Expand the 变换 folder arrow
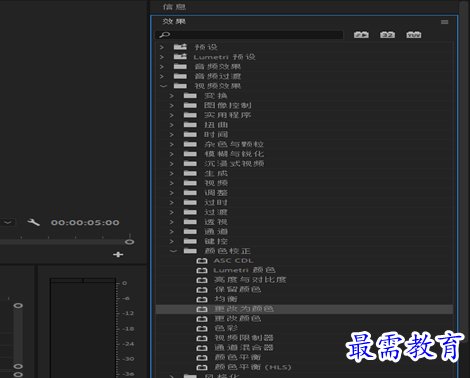Image resolution: width=470 pixels, height=378 pixels. (171, 96)
